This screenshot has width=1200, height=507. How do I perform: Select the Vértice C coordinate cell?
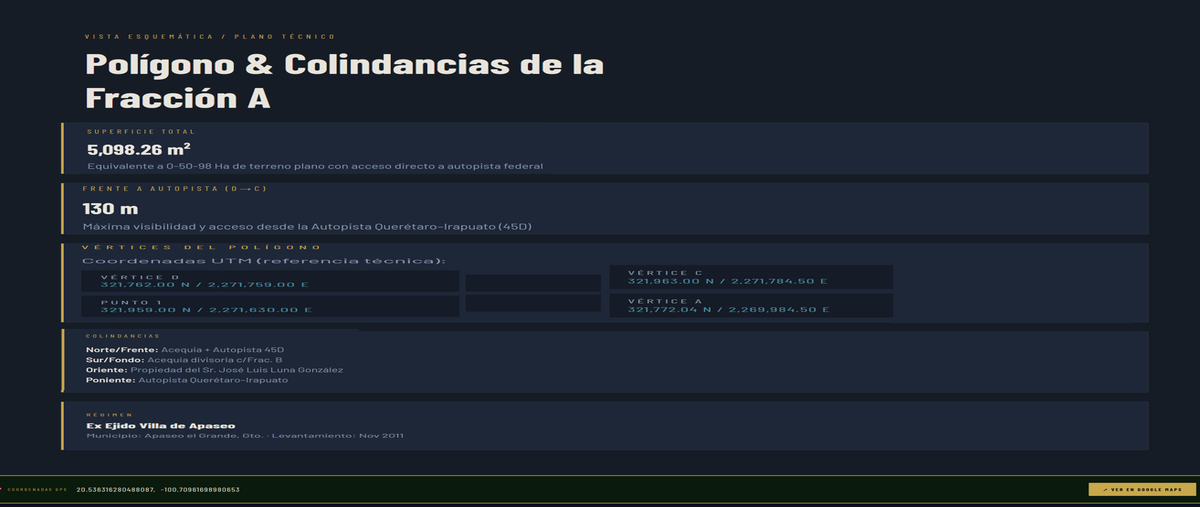[x=751, y=277]
